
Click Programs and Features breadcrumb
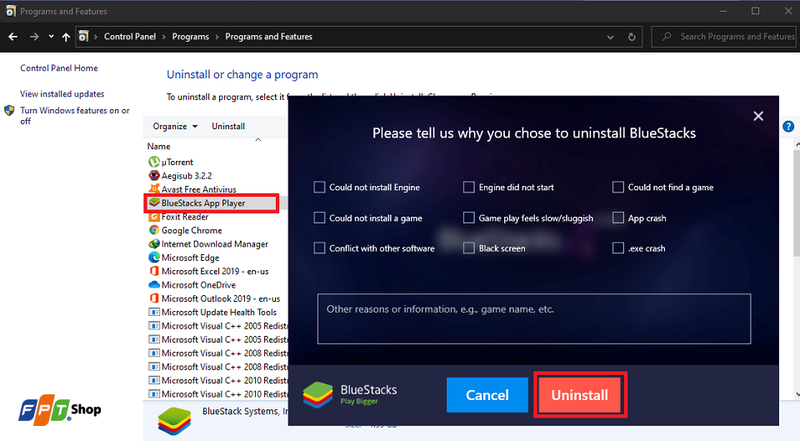pos(268,37)
